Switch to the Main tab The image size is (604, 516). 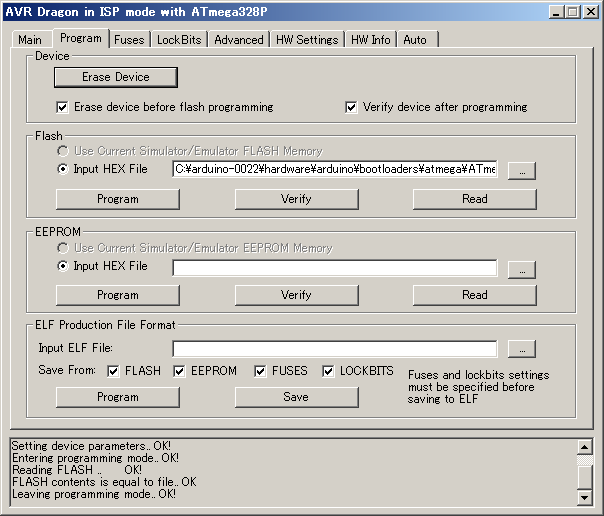pyautogui.click(x=30, y=40)
